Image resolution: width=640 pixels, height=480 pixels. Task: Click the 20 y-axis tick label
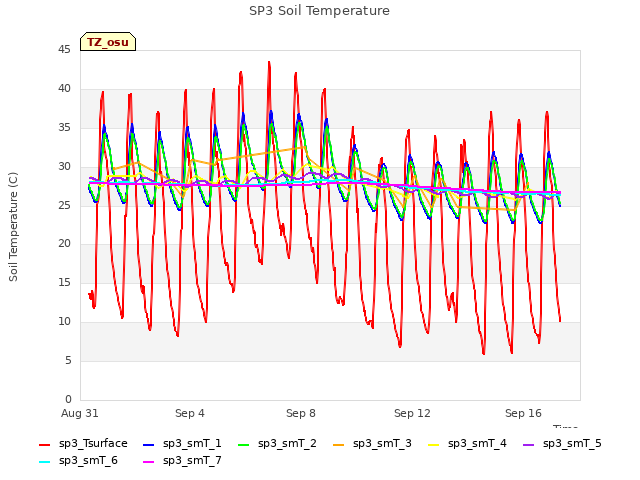64,244
